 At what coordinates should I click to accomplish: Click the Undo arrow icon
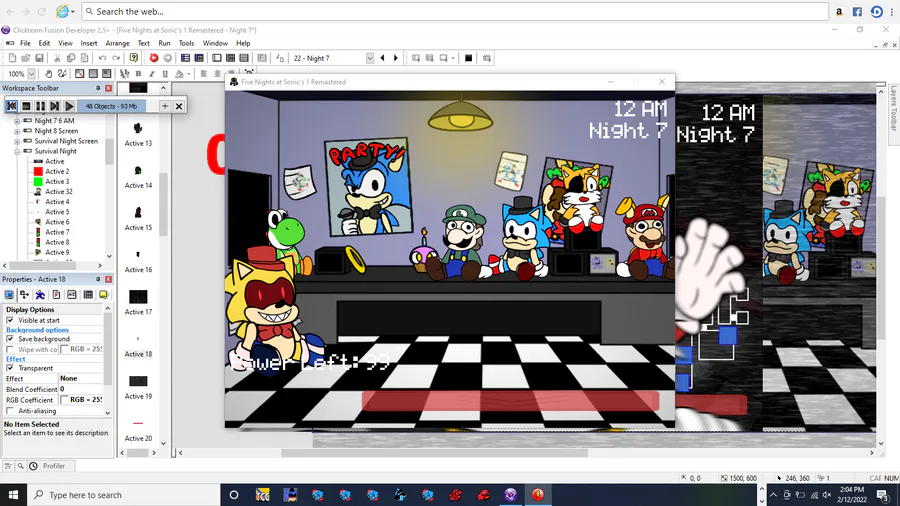(x=102, y=58)
